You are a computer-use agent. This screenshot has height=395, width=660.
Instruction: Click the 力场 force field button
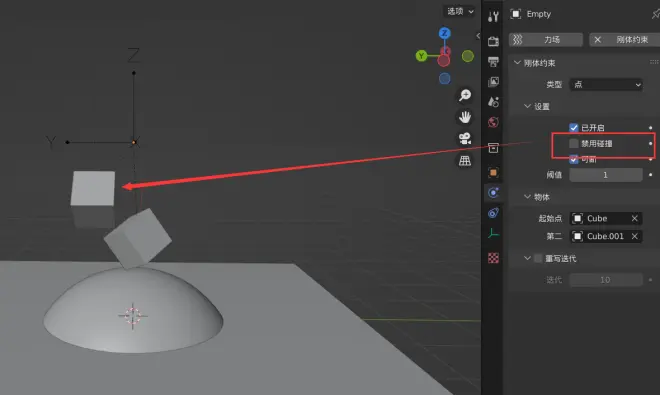pos(546,40)
